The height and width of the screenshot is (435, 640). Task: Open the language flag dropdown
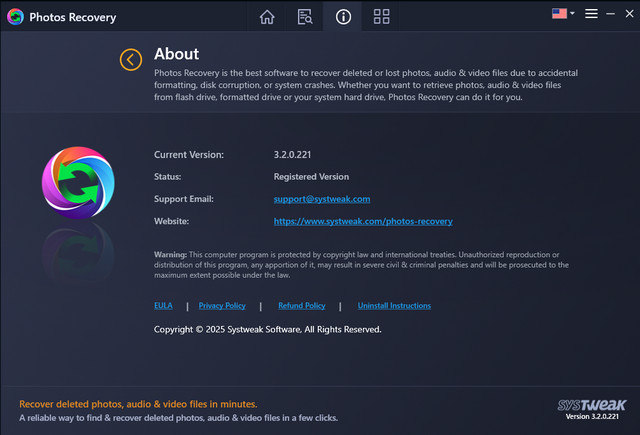(563, 13)
